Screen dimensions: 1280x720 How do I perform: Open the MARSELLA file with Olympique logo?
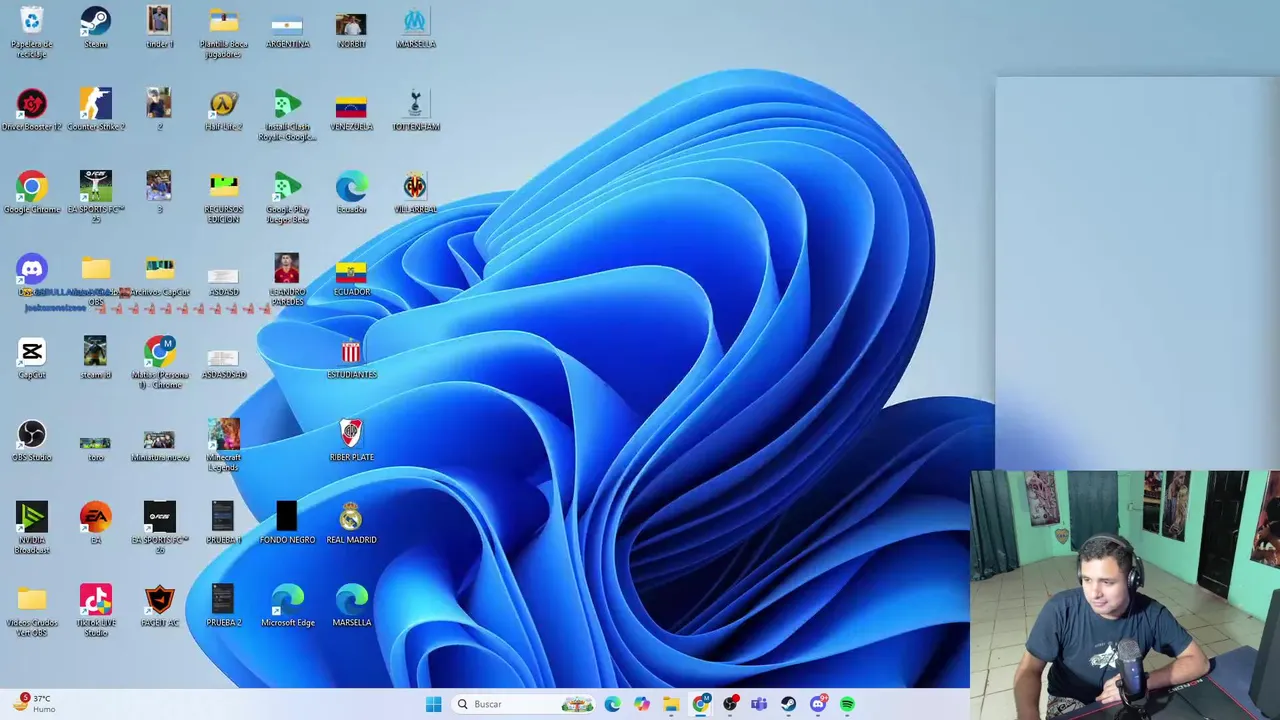415,27
